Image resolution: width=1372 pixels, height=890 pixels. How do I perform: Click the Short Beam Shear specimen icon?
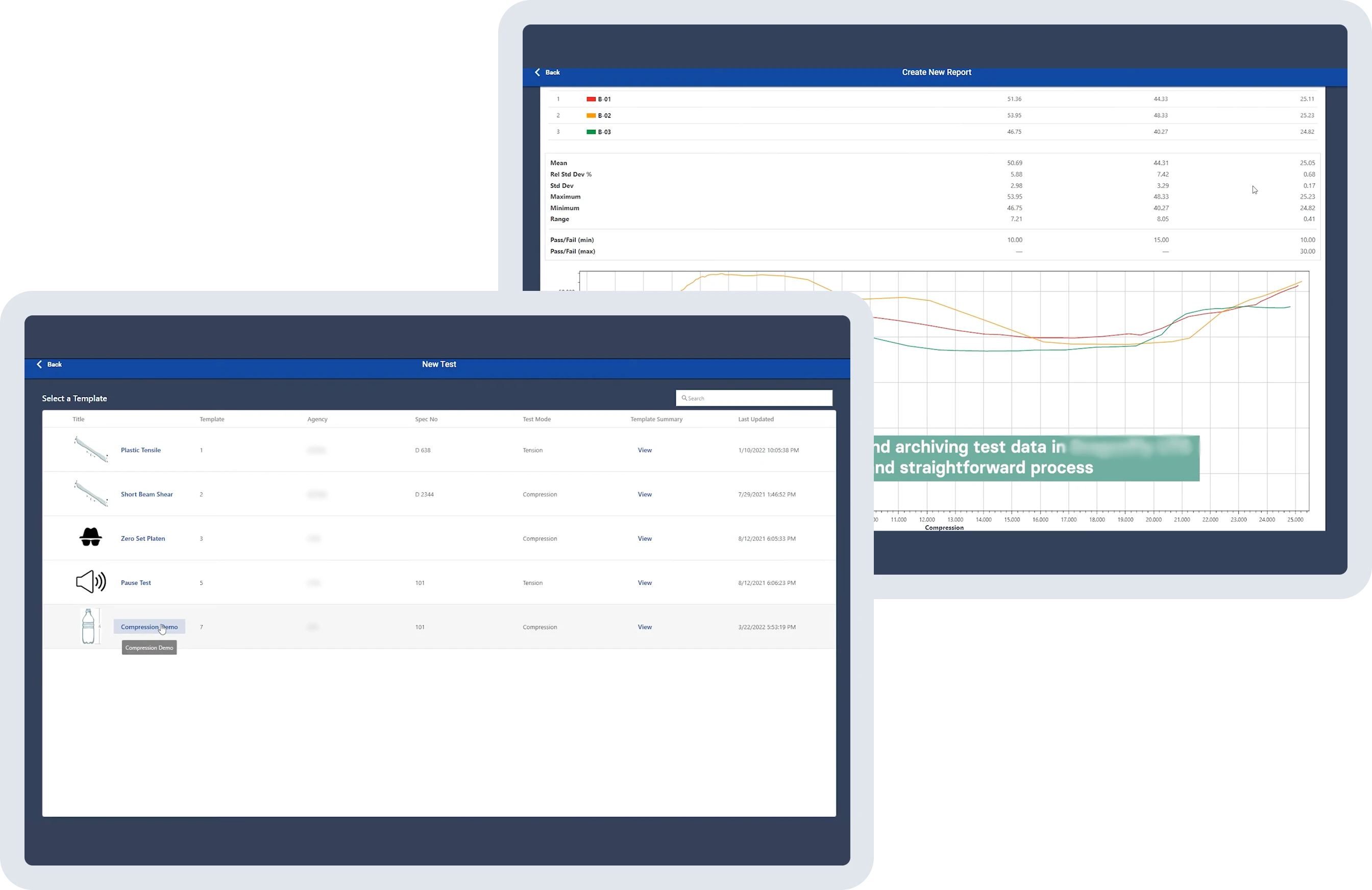point(90,493)
